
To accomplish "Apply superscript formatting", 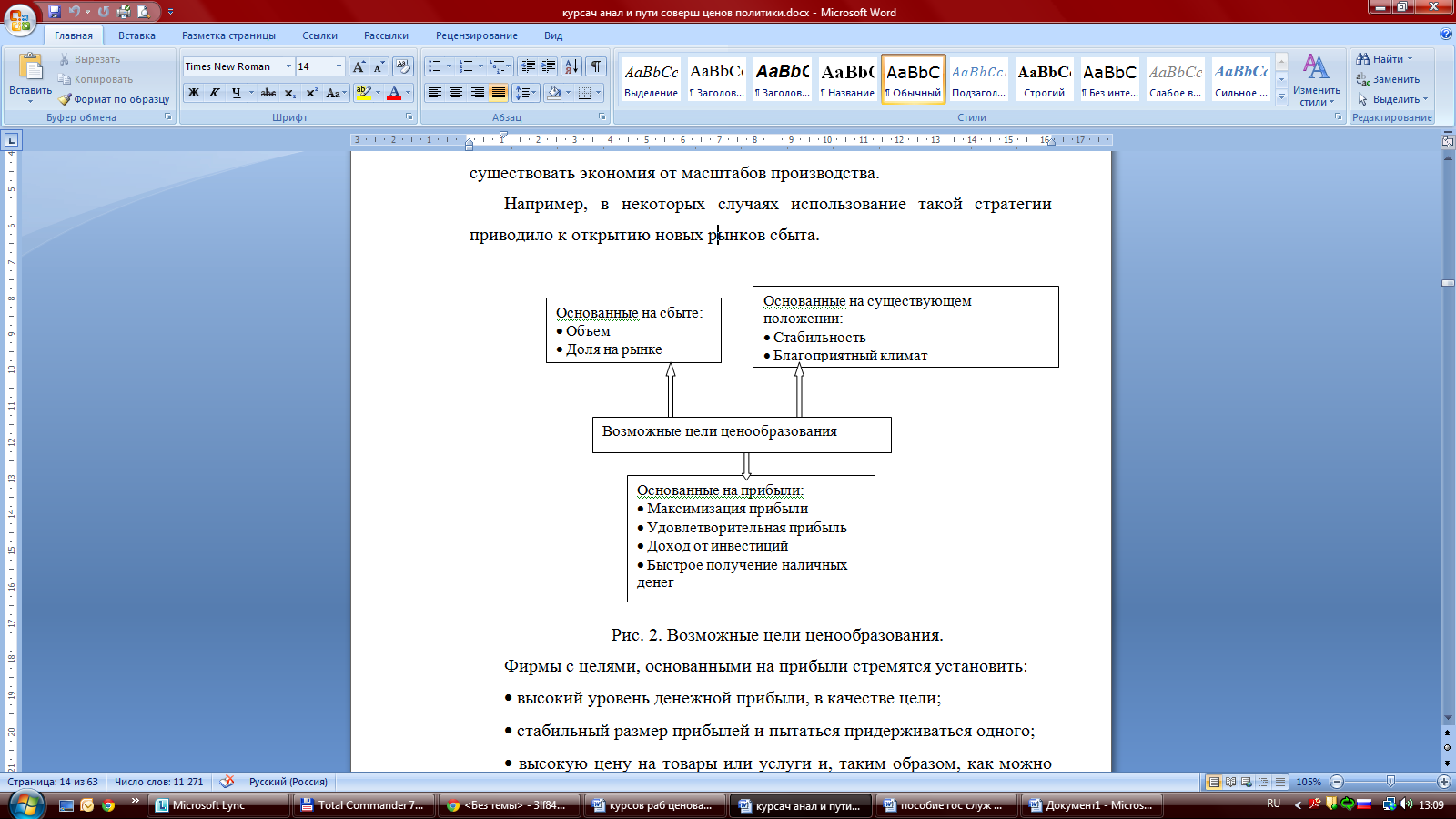I will [x=311, y=93].
